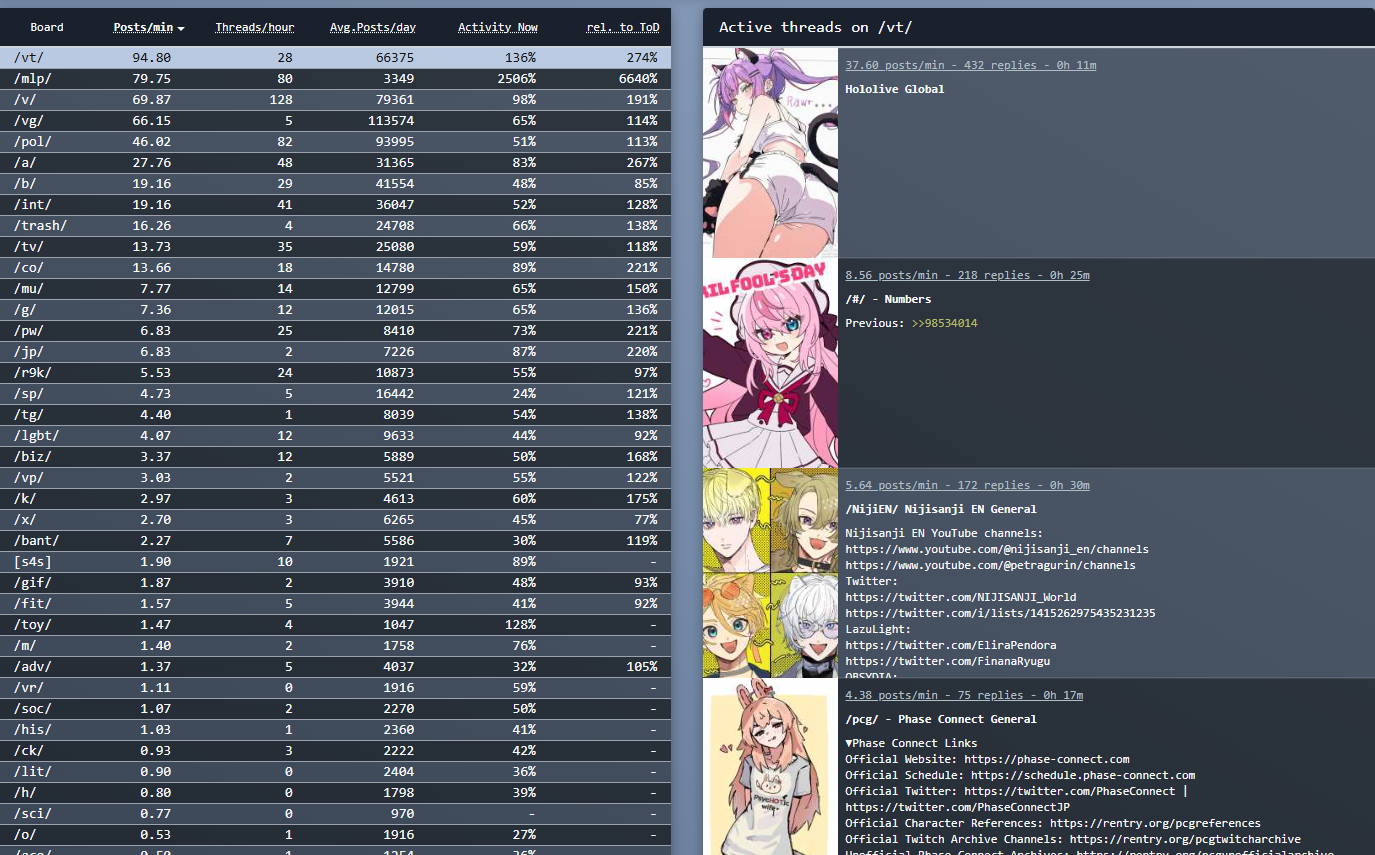This screenshot has height=855, width=1375.
Task: Select the /vp/ board row
Action: pos(336,477)
